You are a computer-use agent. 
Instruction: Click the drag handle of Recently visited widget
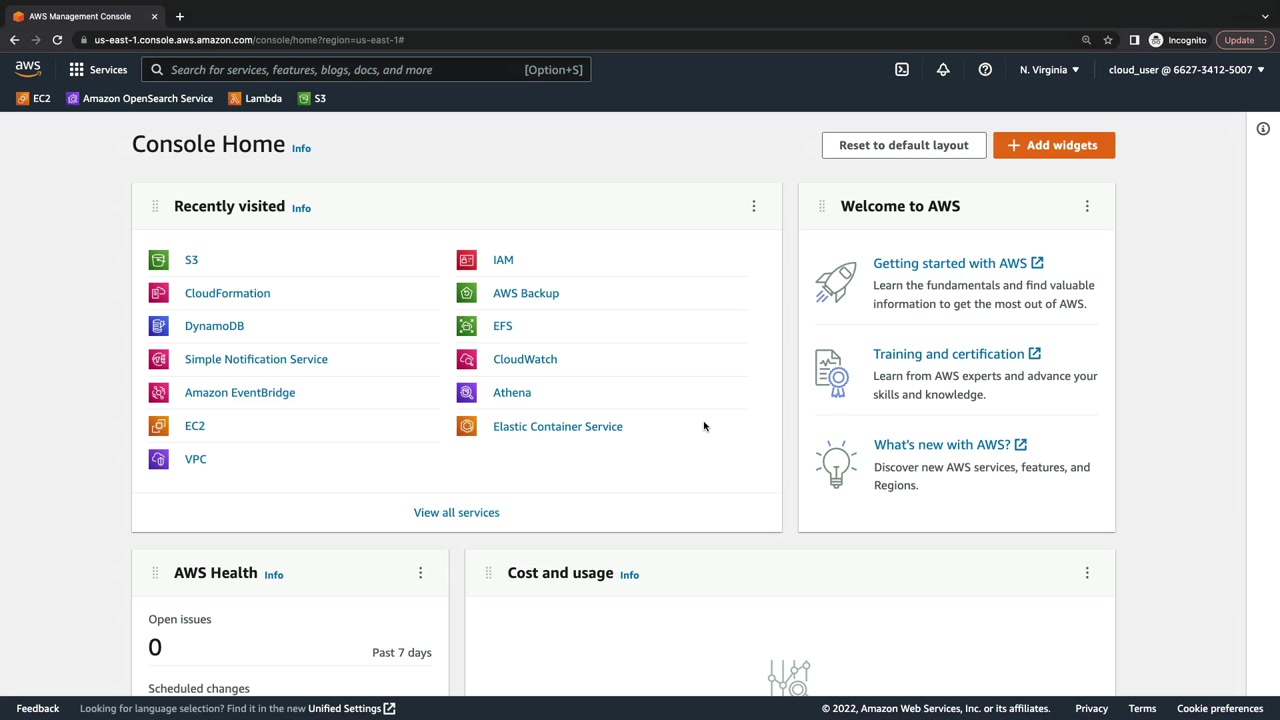coord(155,206)
